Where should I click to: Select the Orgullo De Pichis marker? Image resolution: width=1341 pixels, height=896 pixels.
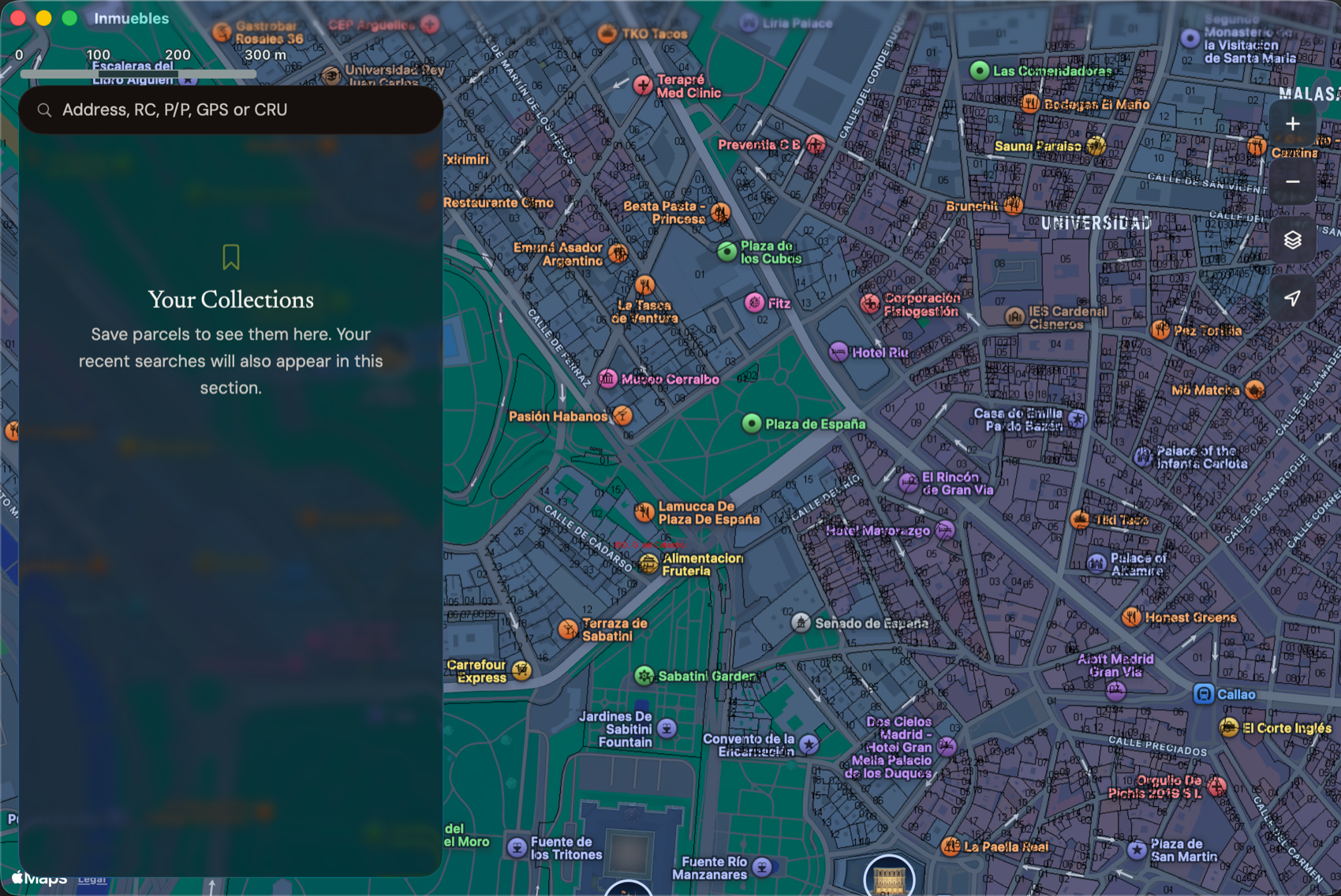click(1216, 786)
